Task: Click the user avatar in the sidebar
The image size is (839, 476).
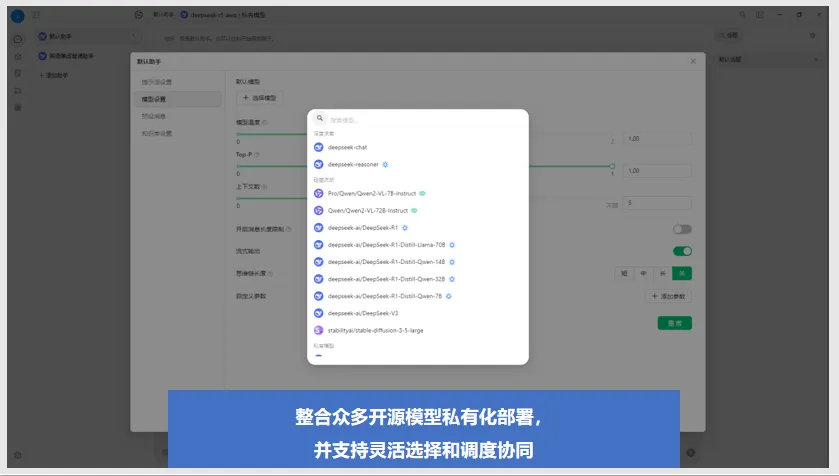Action: (x=18, y=16)
